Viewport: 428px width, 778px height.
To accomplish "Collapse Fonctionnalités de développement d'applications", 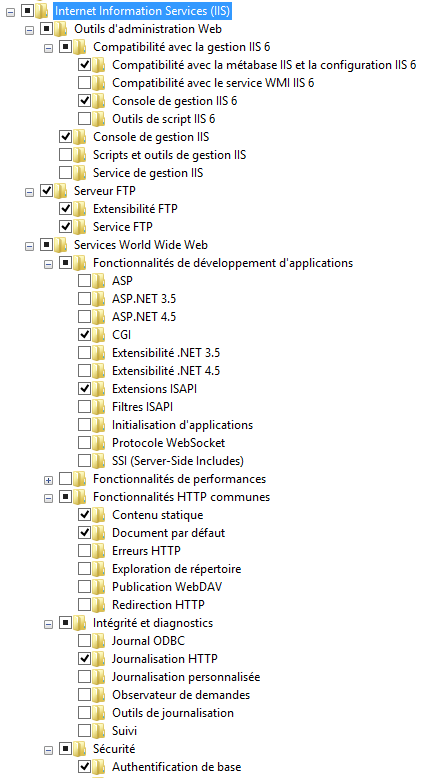I will click(48, 264).
